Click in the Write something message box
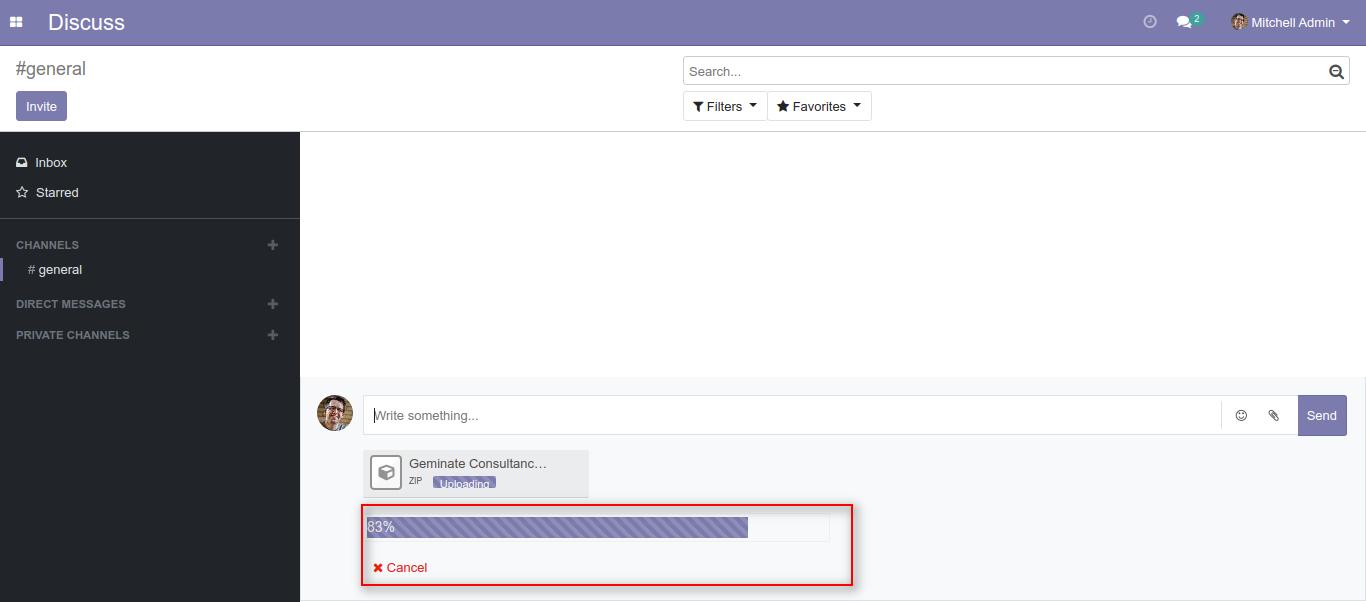This screenshot has height=602, width=1366. (792, 415)
